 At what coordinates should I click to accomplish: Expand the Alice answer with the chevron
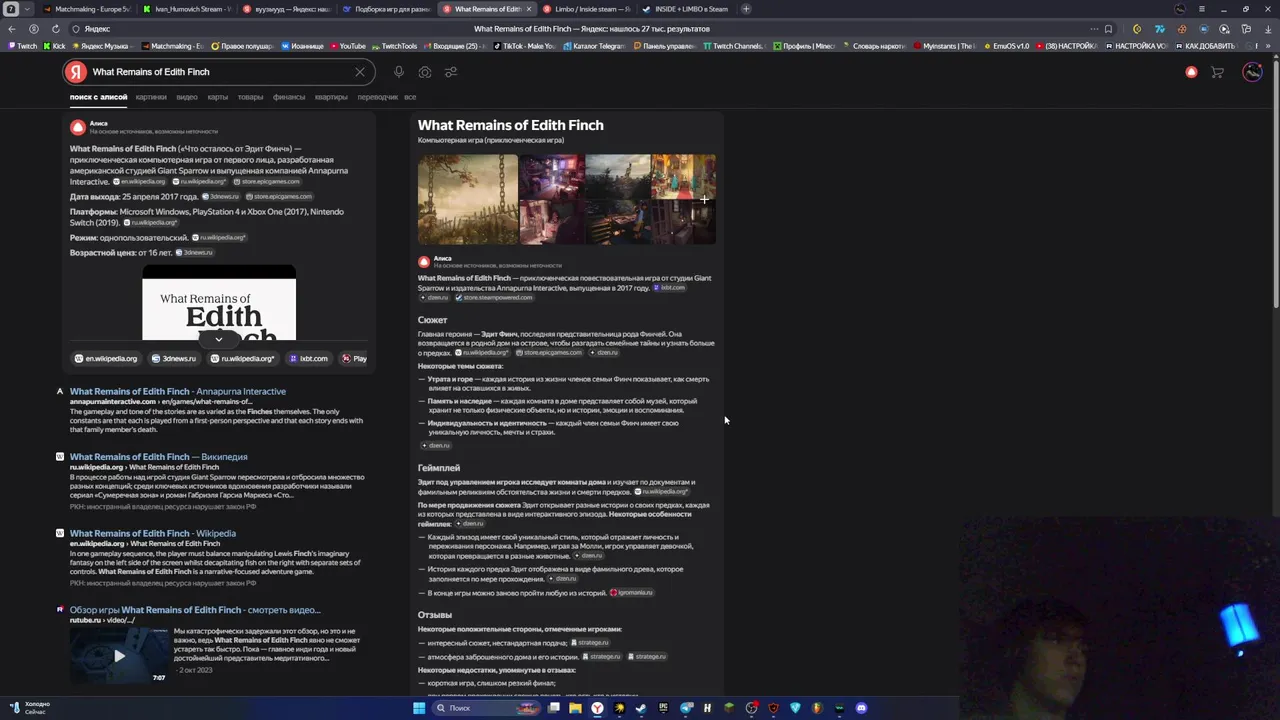[218, 339]
